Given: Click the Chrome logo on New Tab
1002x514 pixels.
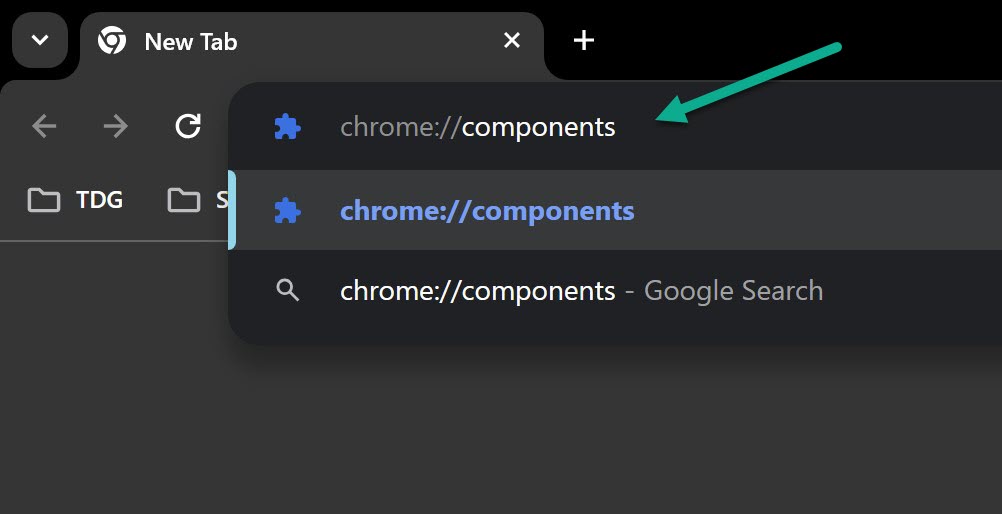Looking at the screenshot, I should point(111,41).
